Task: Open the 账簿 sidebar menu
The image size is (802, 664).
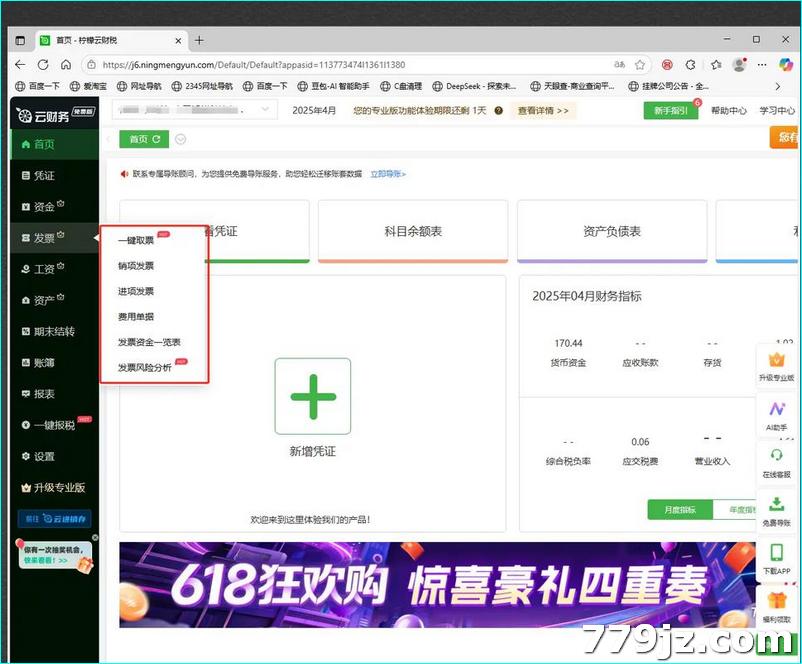Action: click(x=54, y=363)
